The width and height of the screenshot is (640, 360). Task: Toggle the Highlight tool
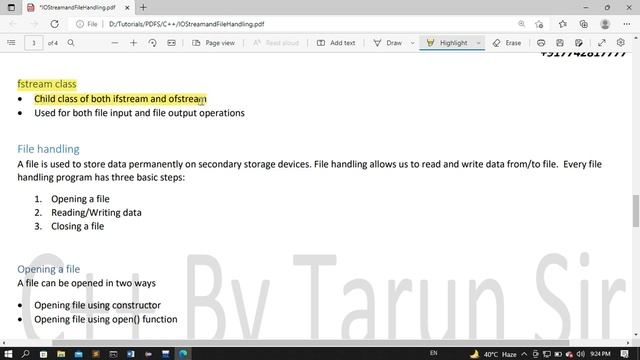click(447, 42)
